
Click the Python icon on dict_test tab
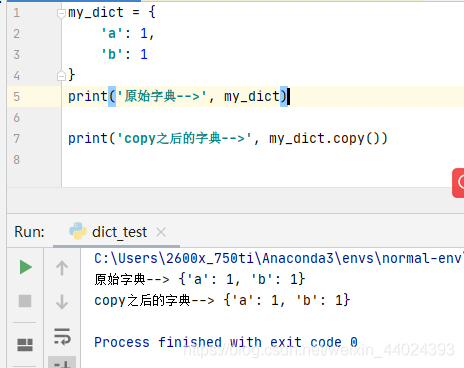[78, 231]
